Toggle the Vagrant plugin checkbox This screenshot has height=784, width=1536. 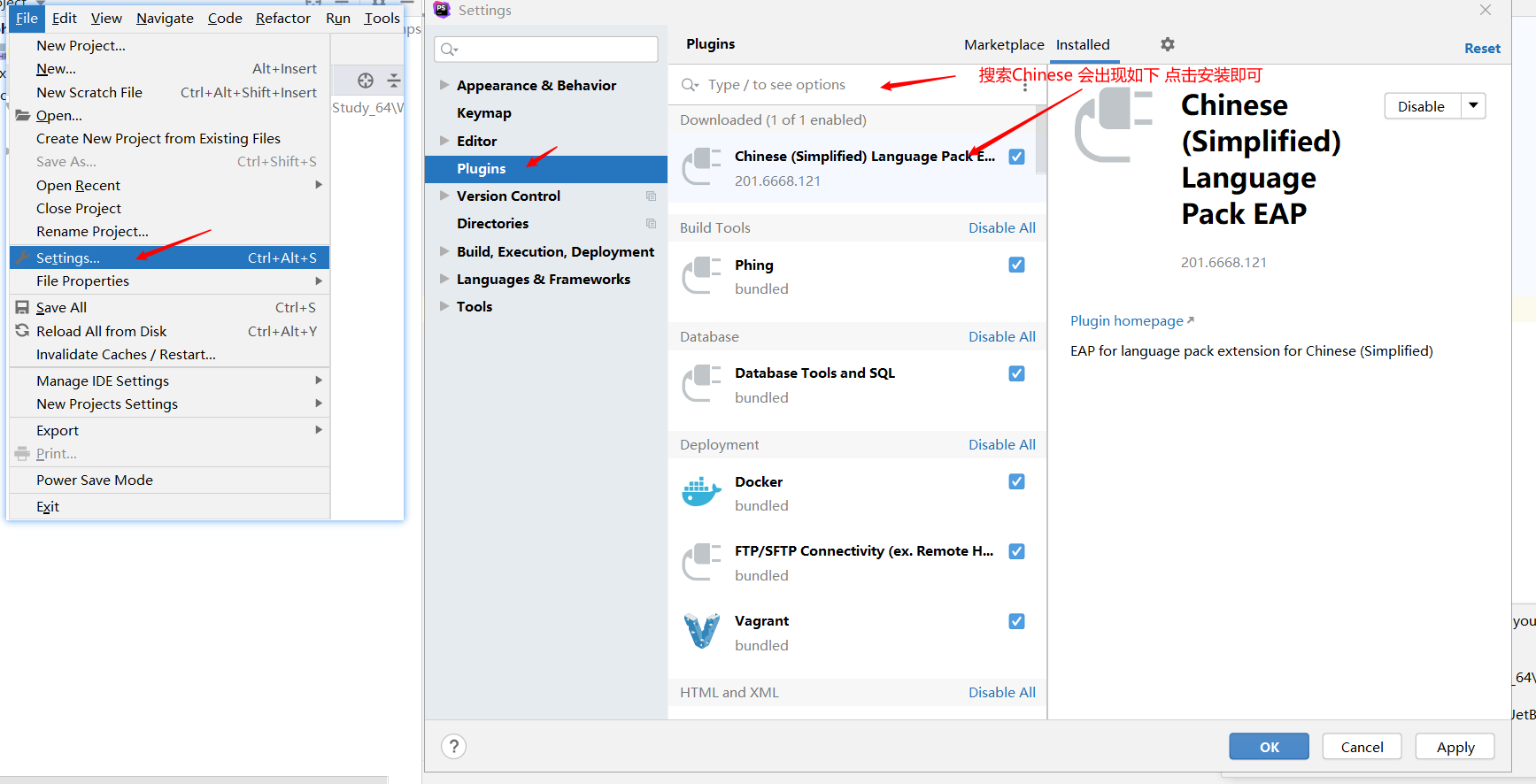1016,621
